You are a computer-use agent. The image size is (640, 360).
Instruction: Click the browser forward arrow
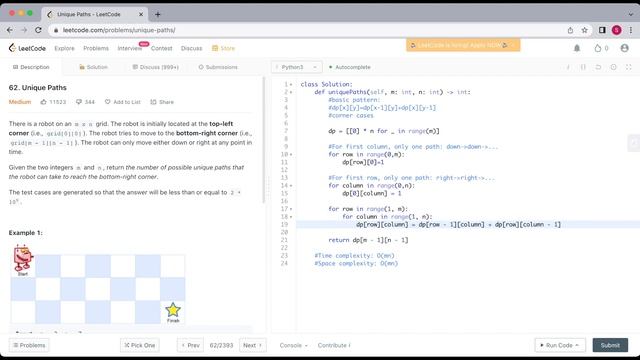(x=24, y=30)
